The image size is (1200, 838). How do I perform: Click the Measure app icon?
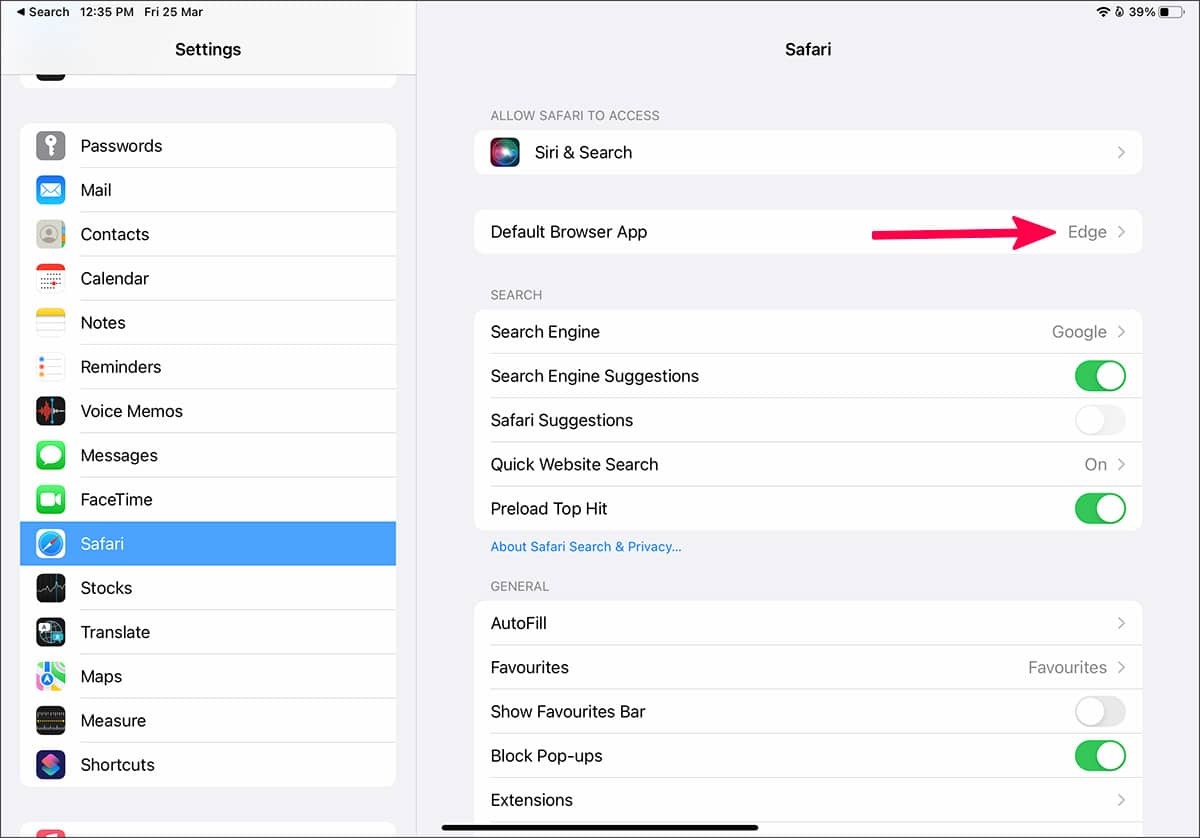(x=51, y=720)
